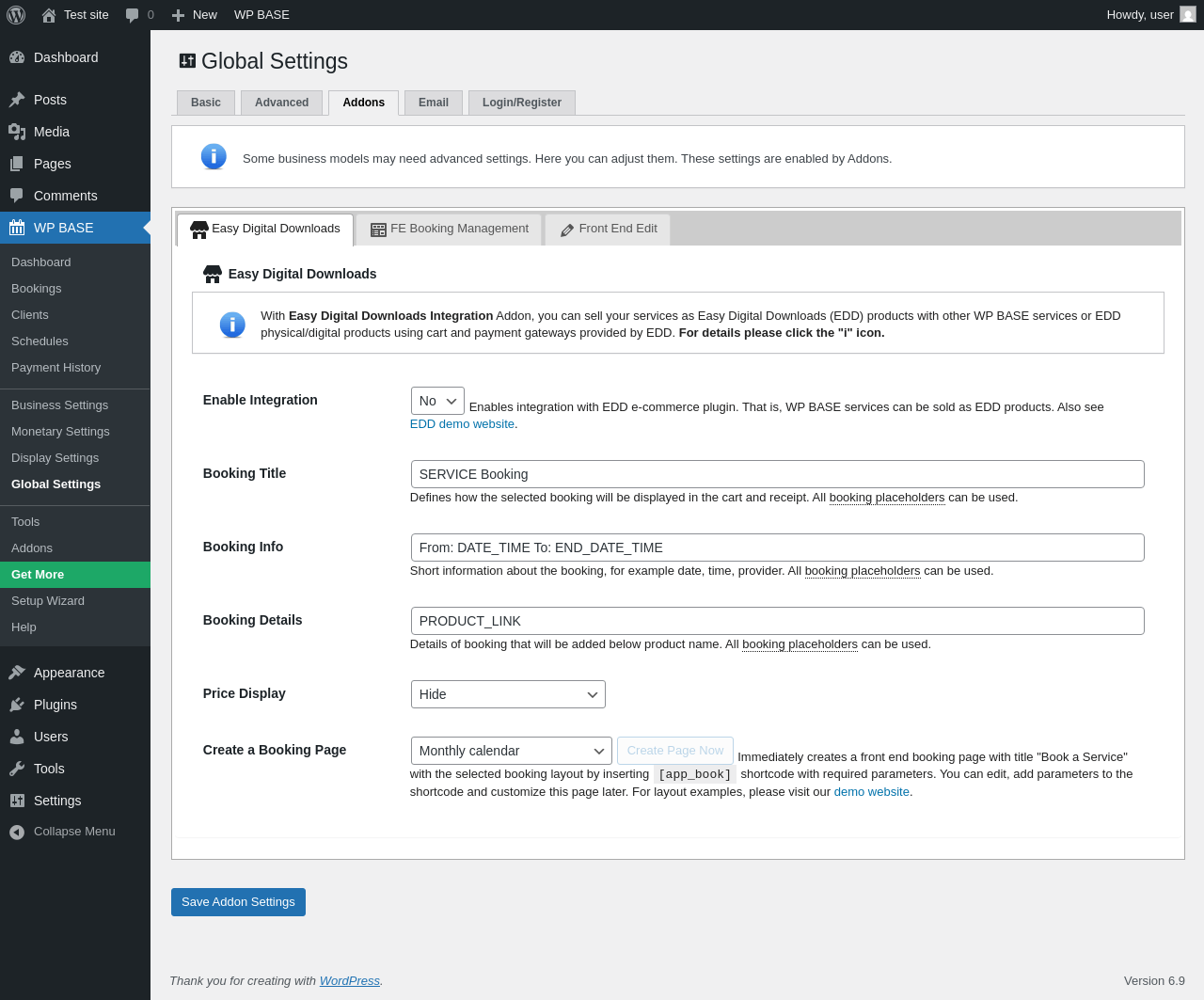Expand the Price Display dropdown
The height and width of the screenshot is (1000, 1204).
click(x=508, y=694)
